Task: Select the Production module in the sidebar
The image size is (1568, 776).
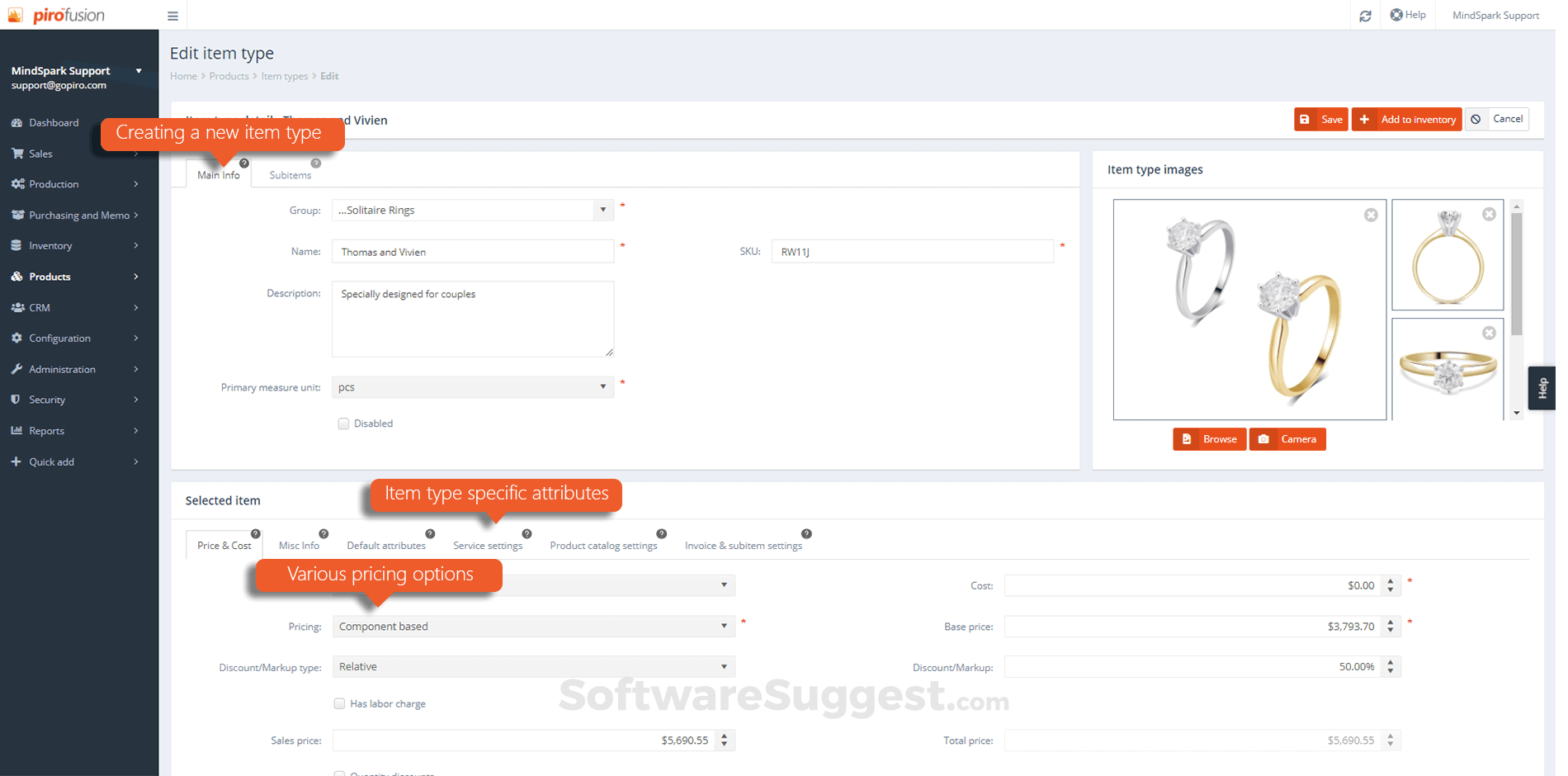Action: [x=53, y=183]
